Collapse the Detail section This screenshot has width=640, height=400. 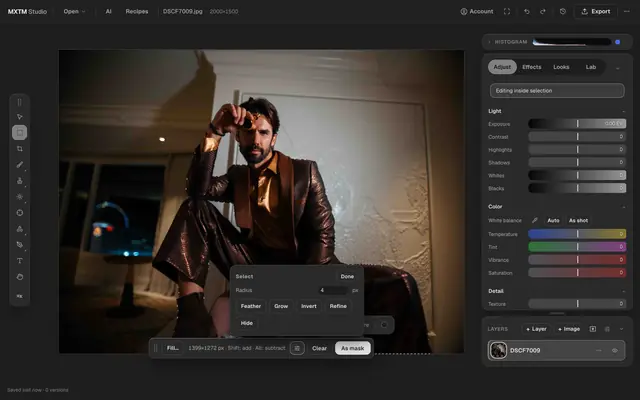tap(623, 291)
